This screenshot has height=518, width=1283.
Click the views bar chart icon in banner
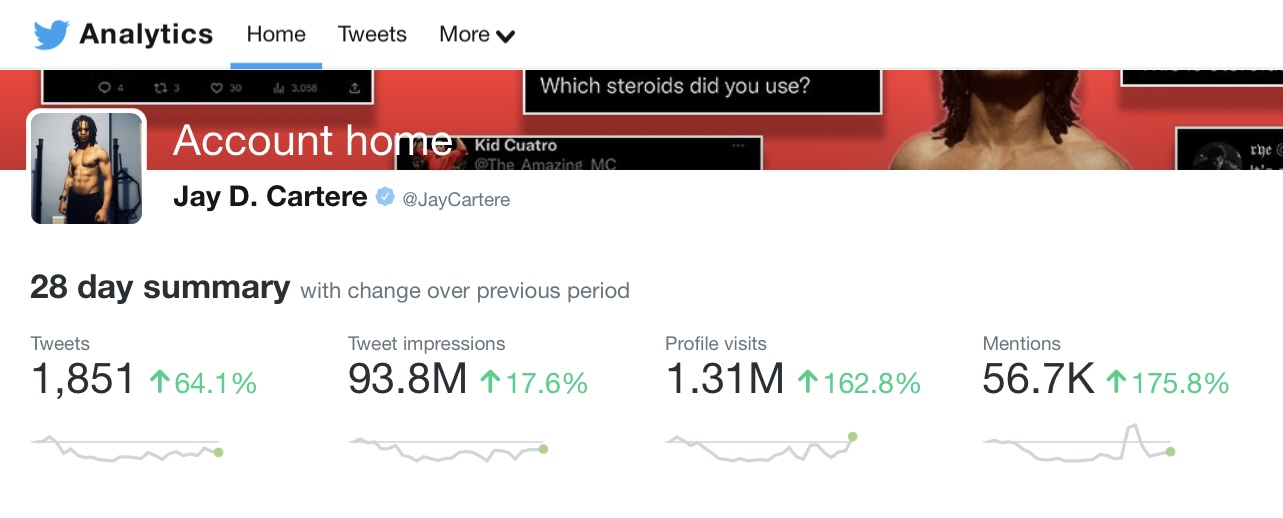(x=279, y=88)
